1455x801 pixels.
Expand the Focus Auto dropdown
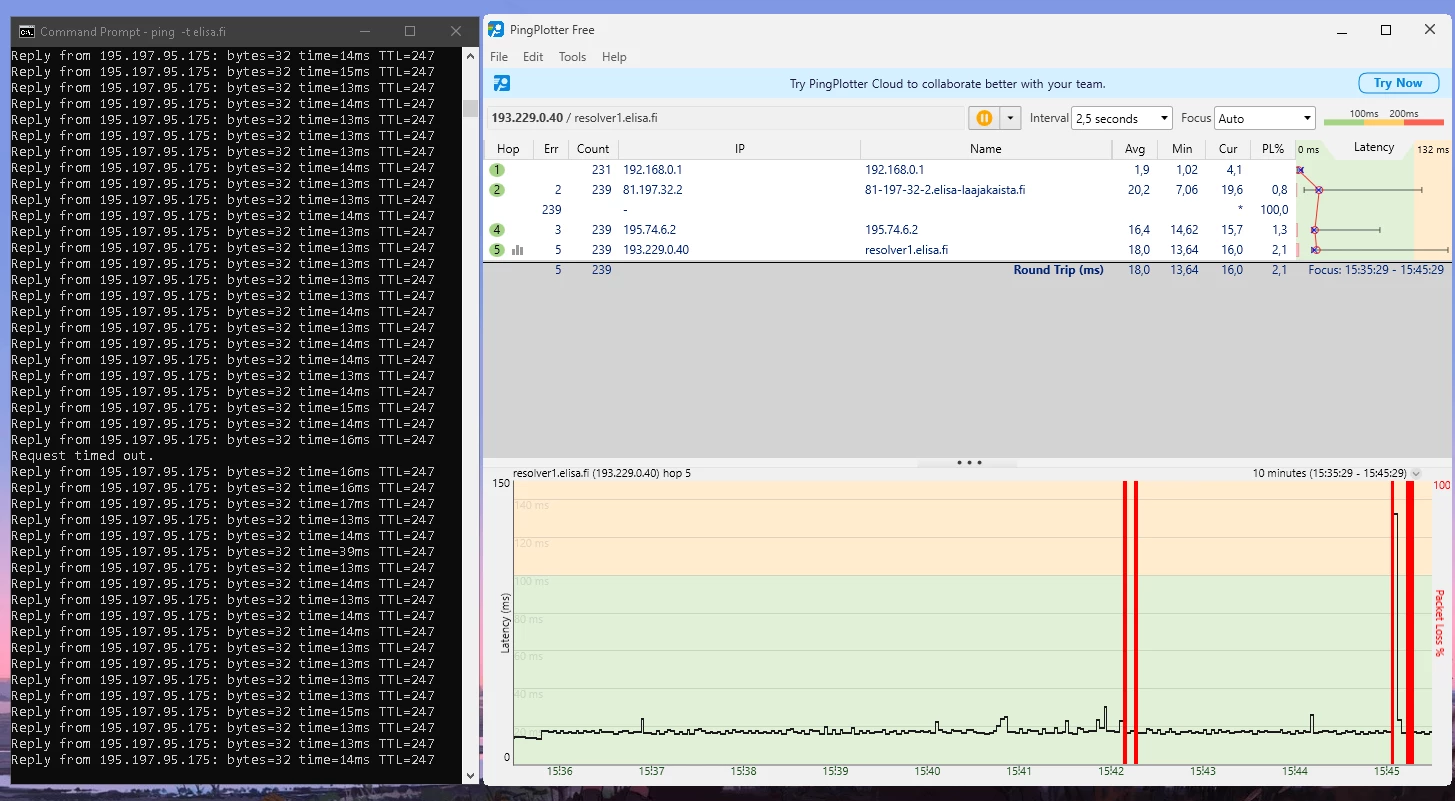click(1264, 118)
